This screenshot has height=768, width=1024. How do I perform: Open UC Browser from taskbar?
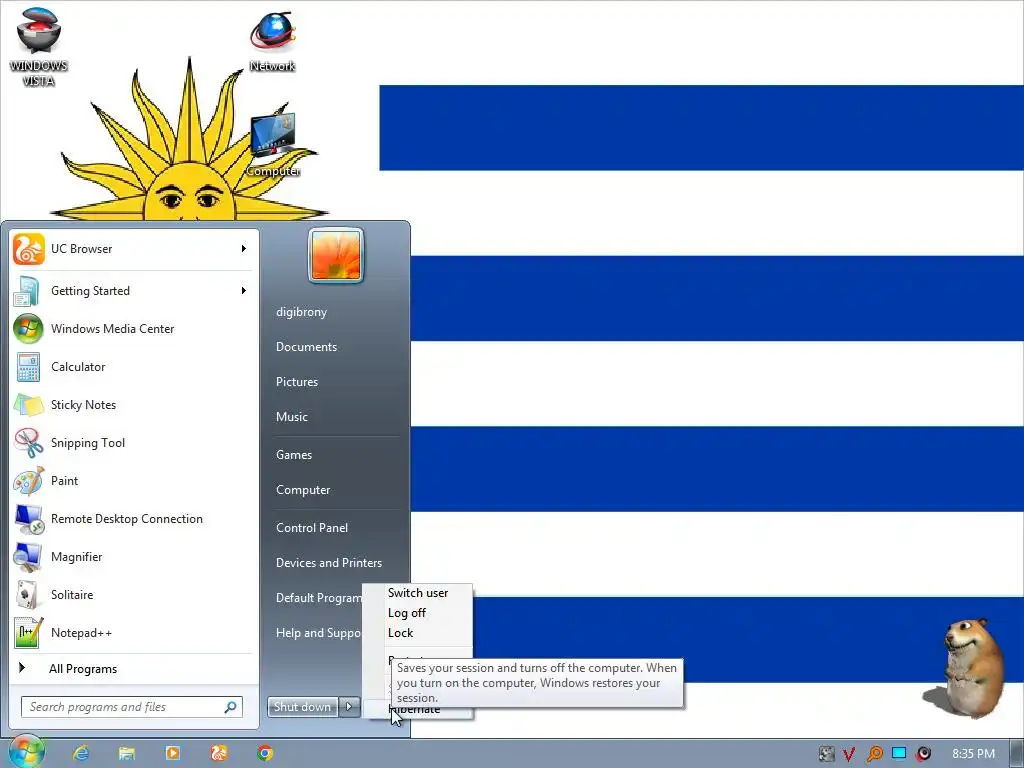click(219, 753)
